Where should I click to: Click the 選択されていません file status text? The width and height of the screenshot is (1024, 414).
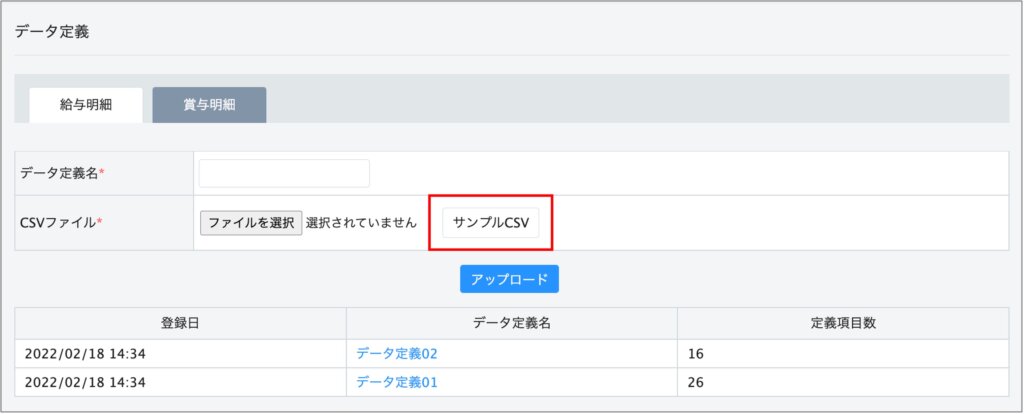(361, 223)
